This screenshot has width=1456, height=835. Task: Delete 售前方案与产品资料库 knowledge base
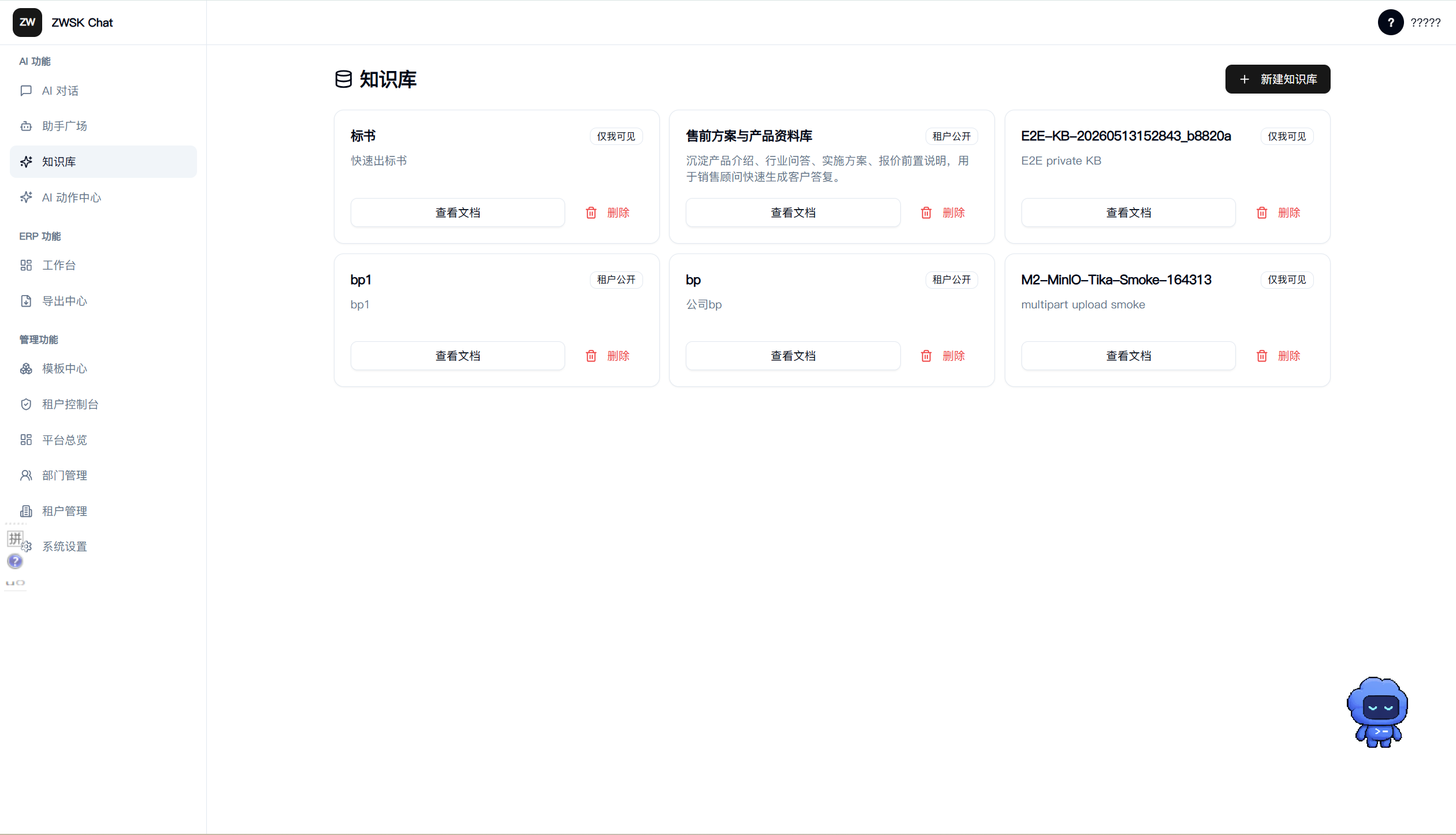[x=943, y=213]
